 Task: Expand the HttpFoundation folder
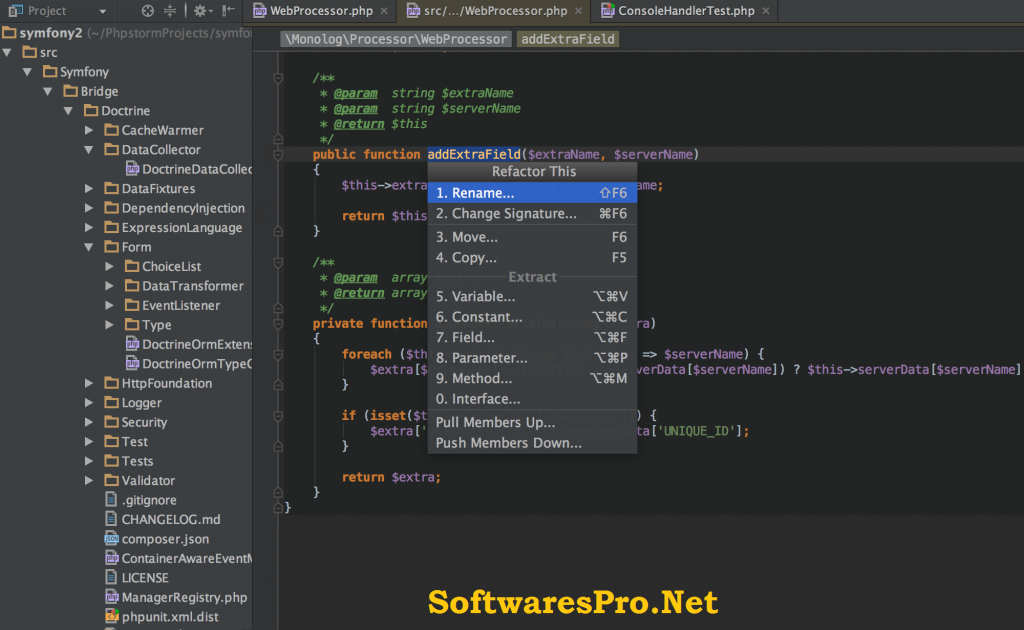click(88, 383)
